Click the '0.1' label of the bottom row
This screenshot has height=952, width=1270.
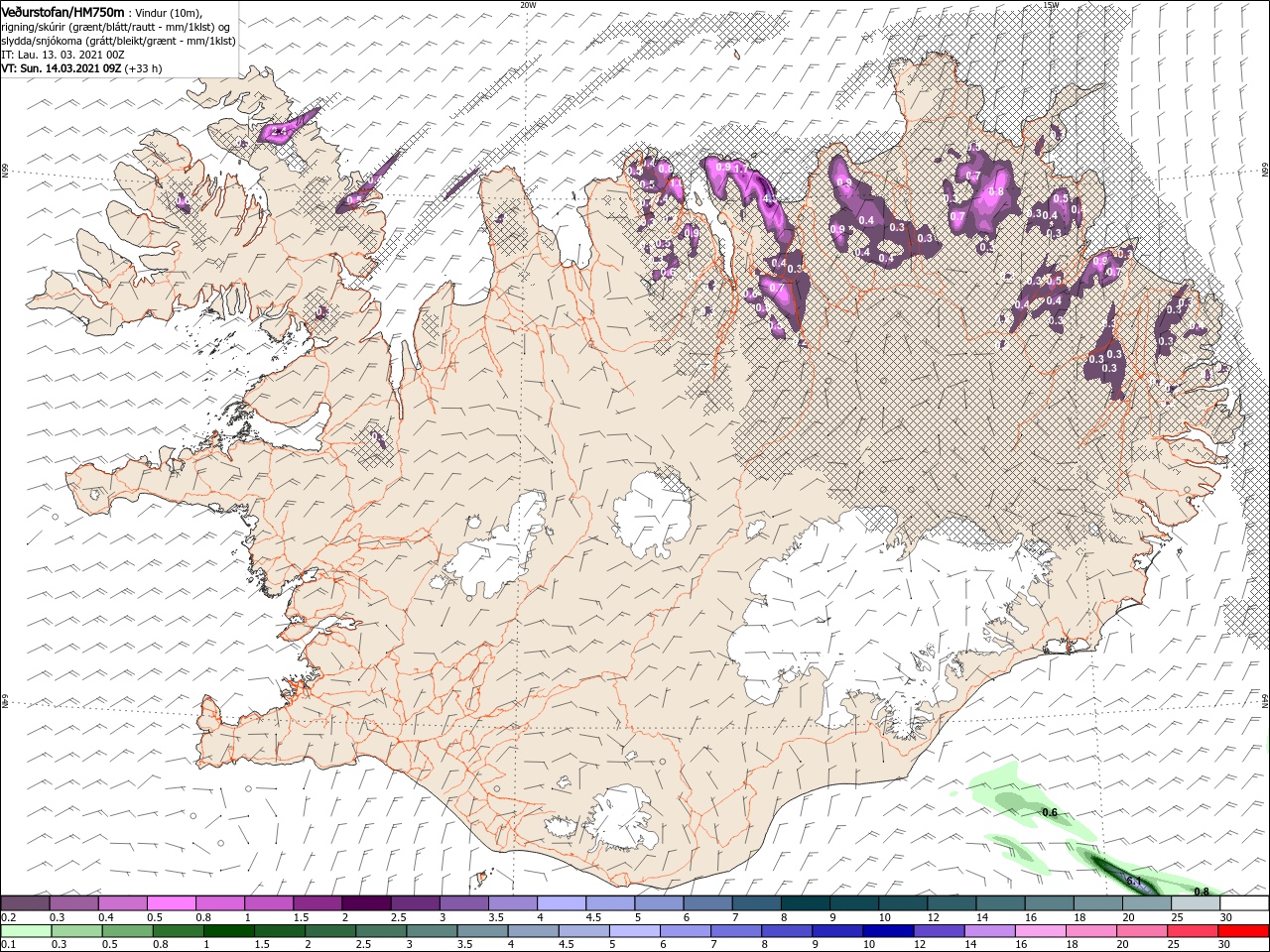(9, 945)
